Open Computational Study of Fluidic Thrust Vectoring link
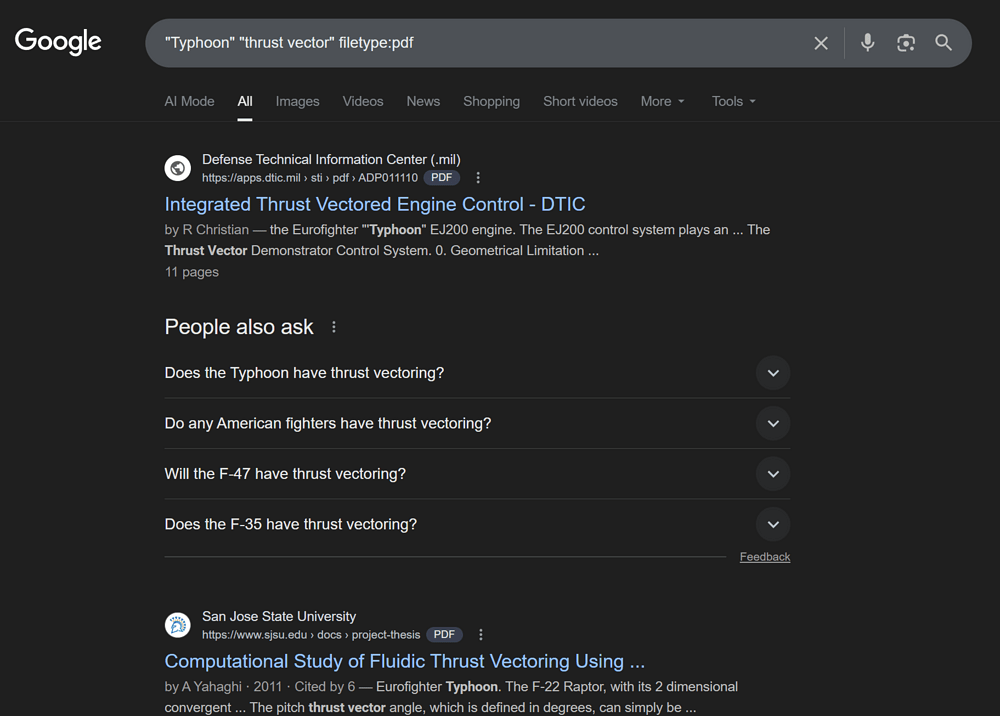This screenshot has height=716, width=1000. click(x=404, y=661)
